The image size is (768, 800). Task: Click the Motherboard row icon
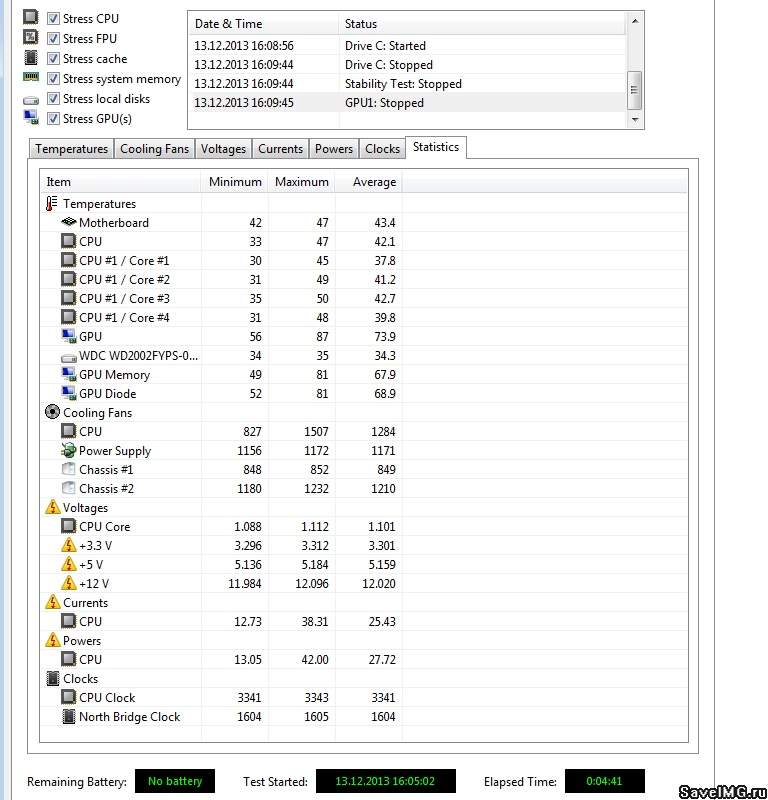click(x=68, y=222)
